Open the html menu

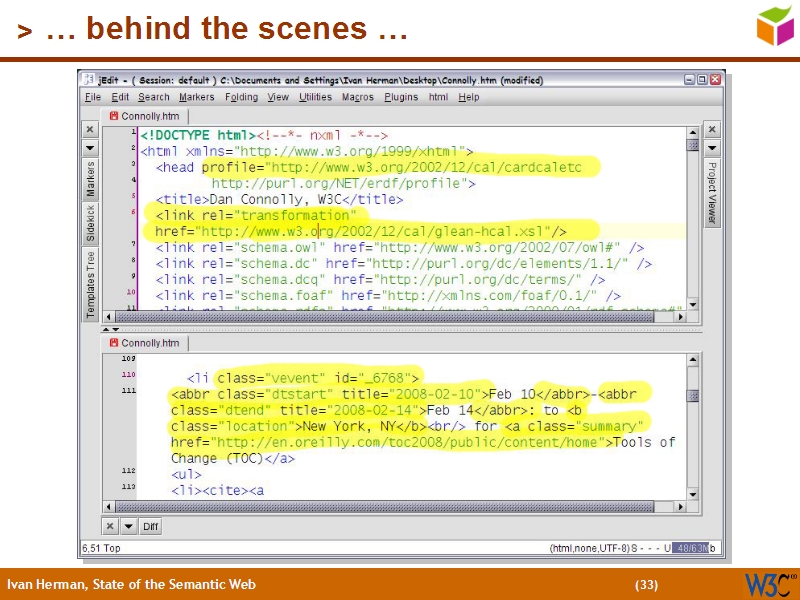(438, 97)
